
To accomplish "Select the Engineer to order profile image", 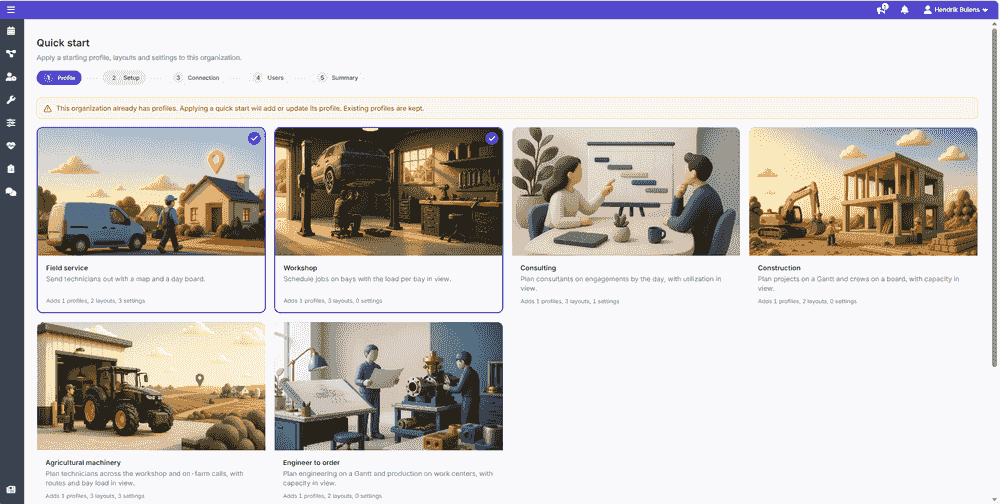I will (x=388, y=386).
